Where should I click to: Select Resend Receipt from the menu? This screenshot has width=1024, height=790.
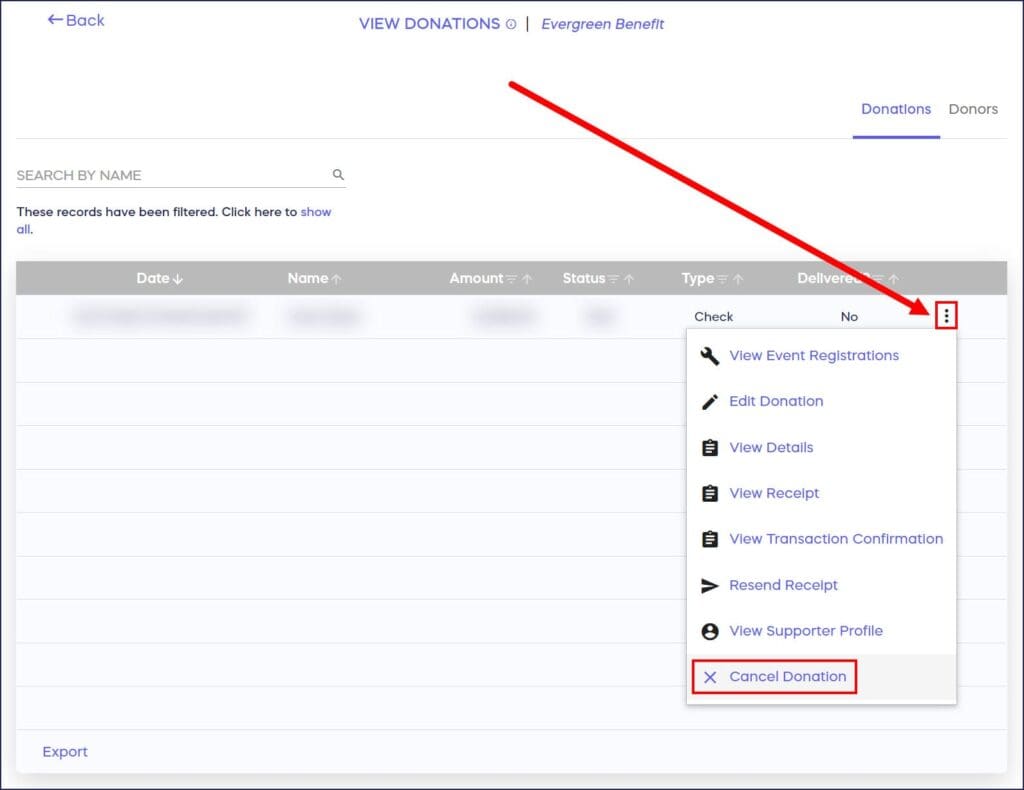783,585
